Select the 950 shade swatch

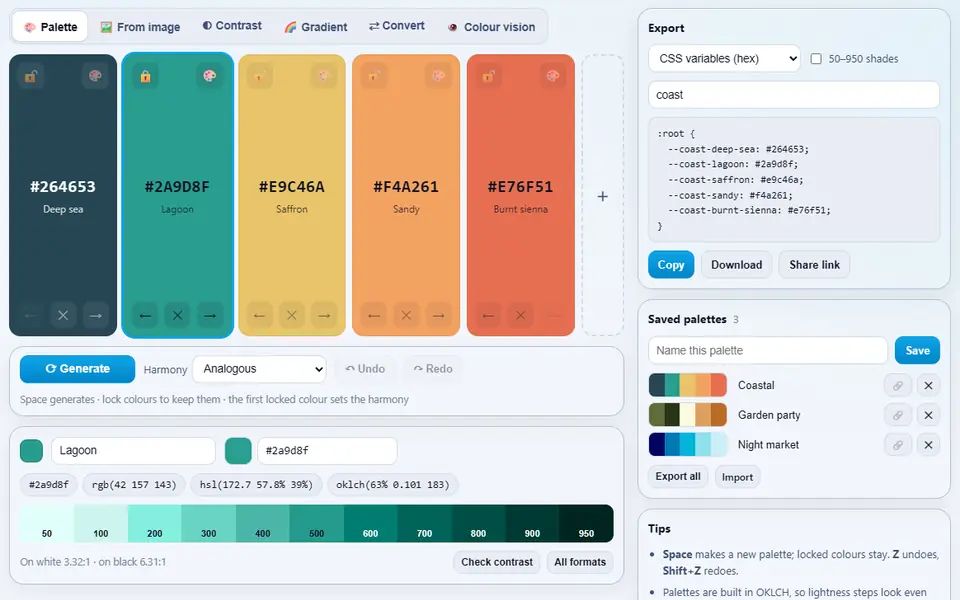(x=586, y=523)
